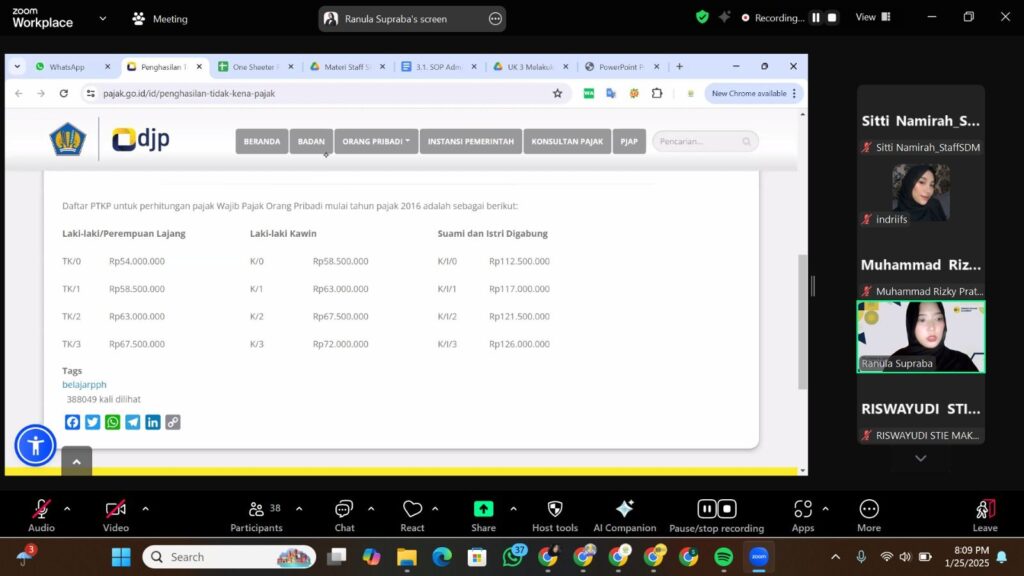The image size is (1024, 576).
Task: Click the belajarpph tag link
Action: (84, 384)
